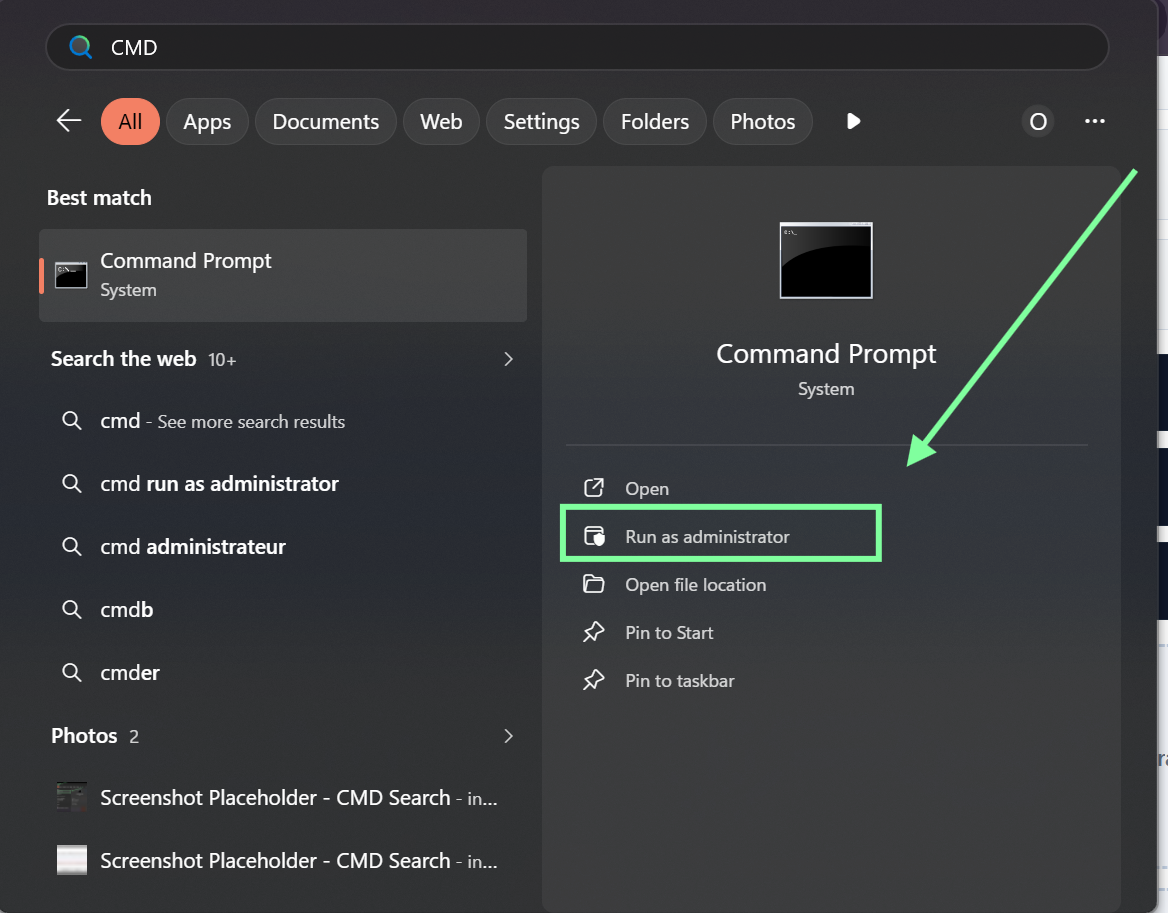Screen dimensions: 1168x913
Task: Open 'cmdb' web suggestion
Action: point(283,610)
